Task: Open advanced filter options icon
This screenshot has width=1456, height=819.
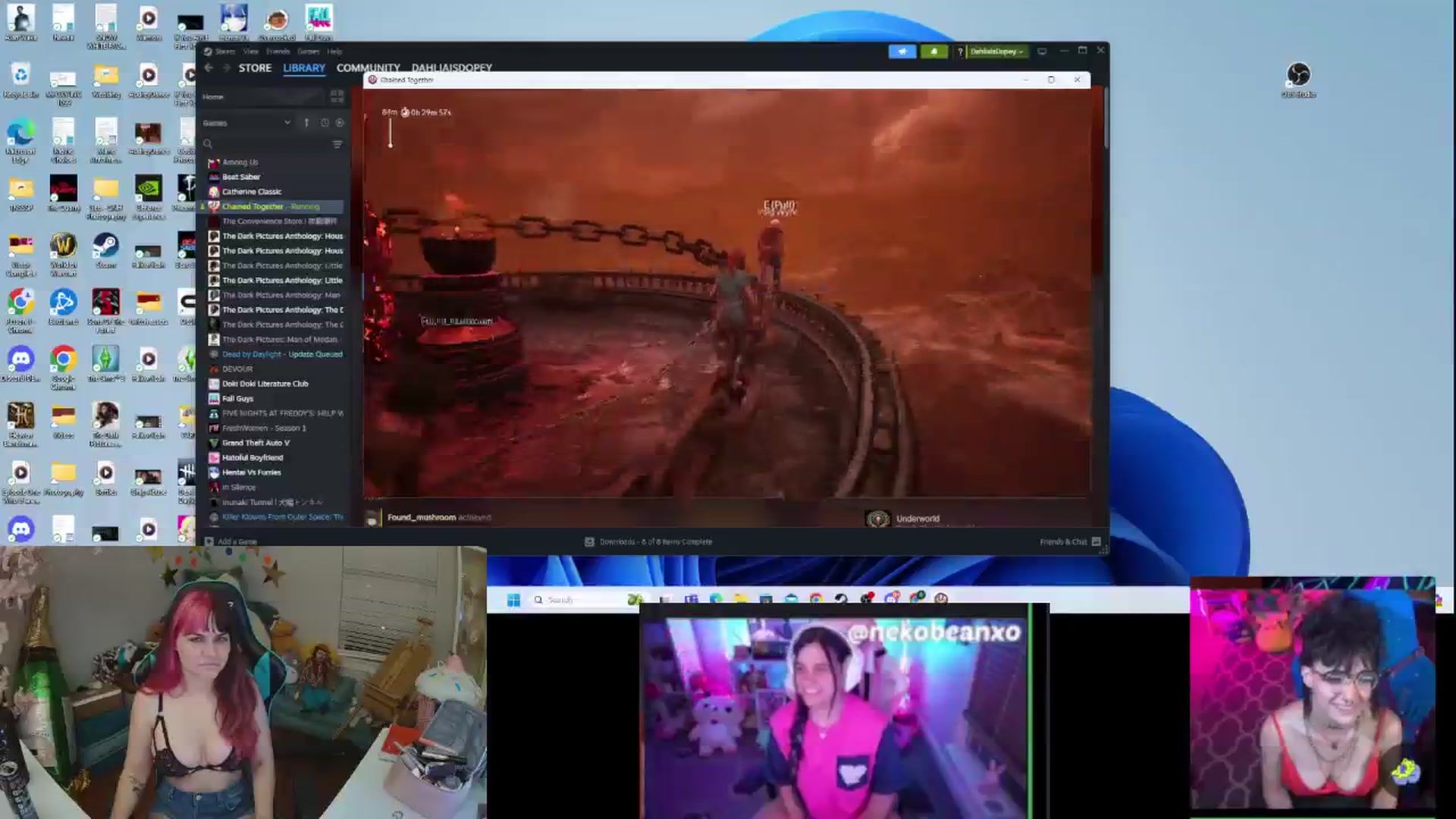Action: 337,144
